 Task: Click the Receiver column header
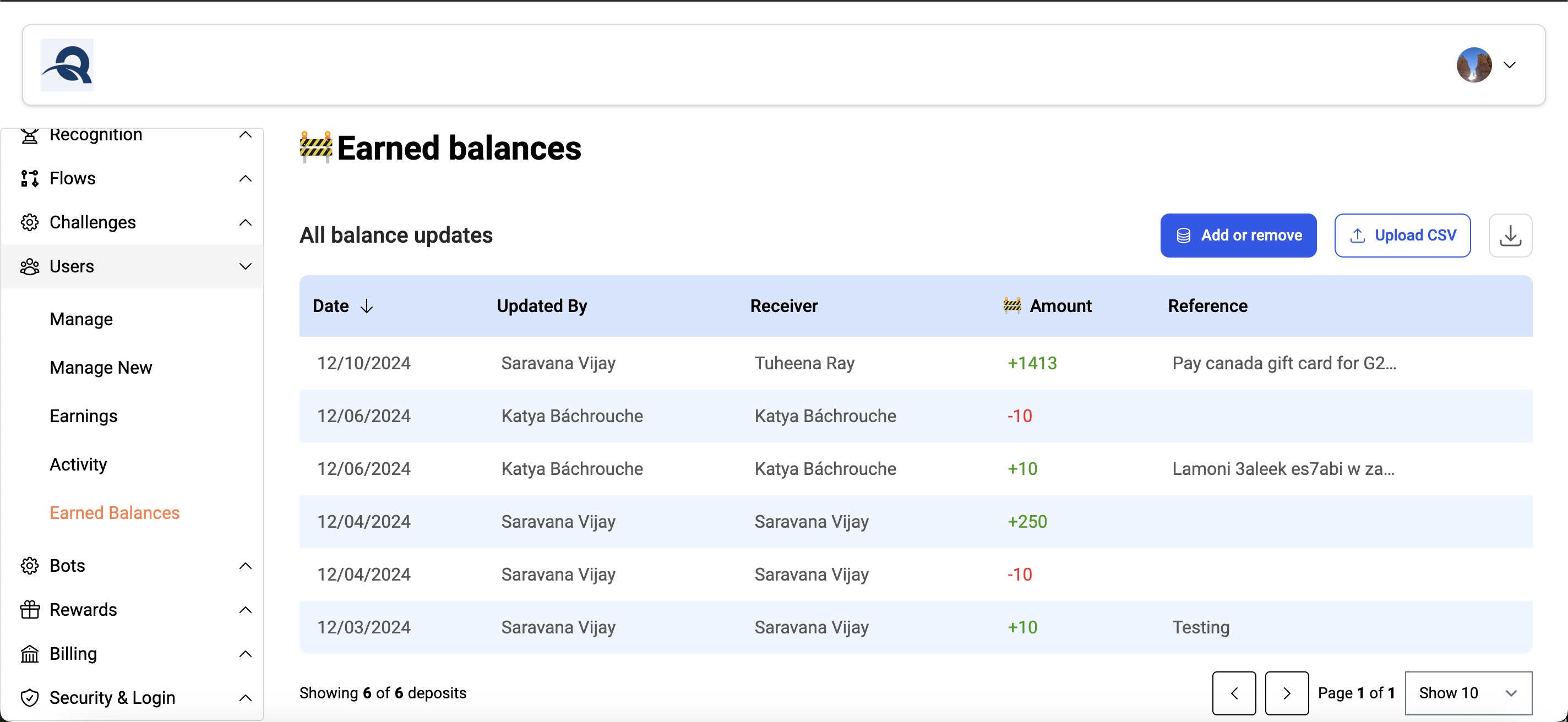(x=784, y=306)
